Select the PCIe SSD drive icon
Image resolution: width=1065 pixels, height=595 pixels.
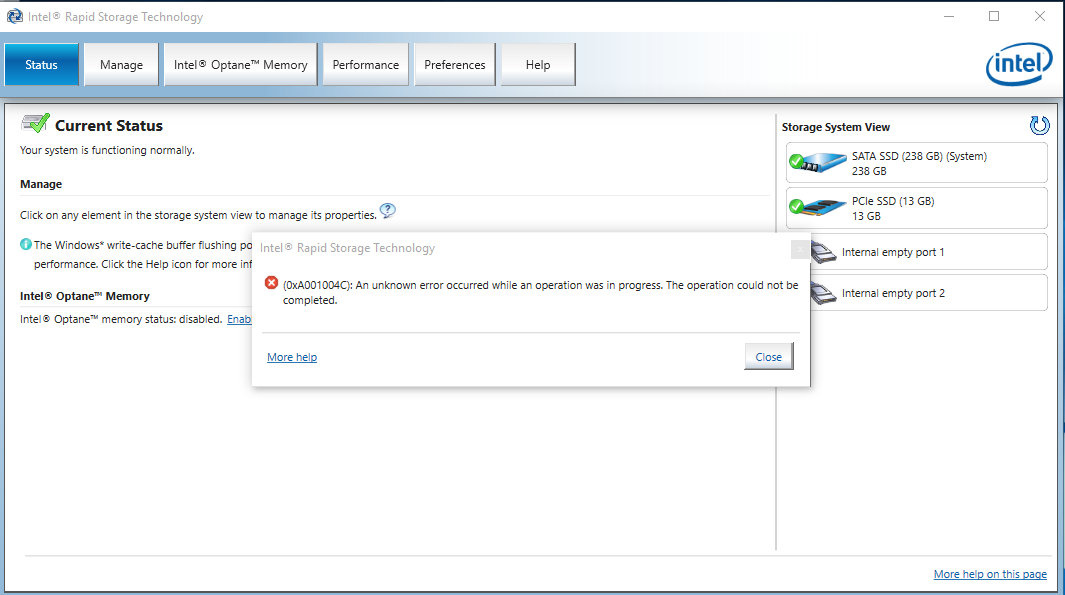pyautogui.click(x=819, y=207)
